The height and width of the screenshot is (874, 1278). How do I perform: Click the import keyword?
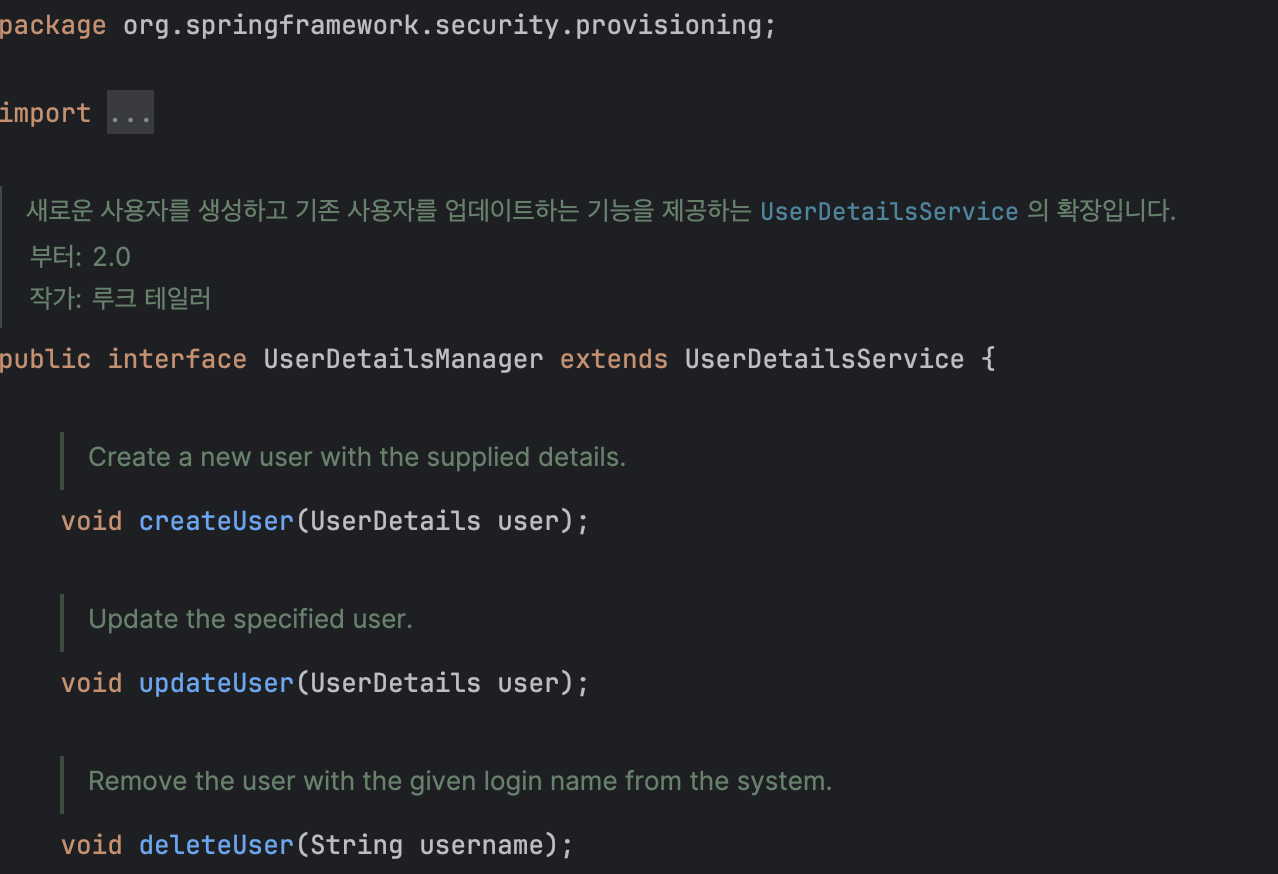(x=45, y=113)
